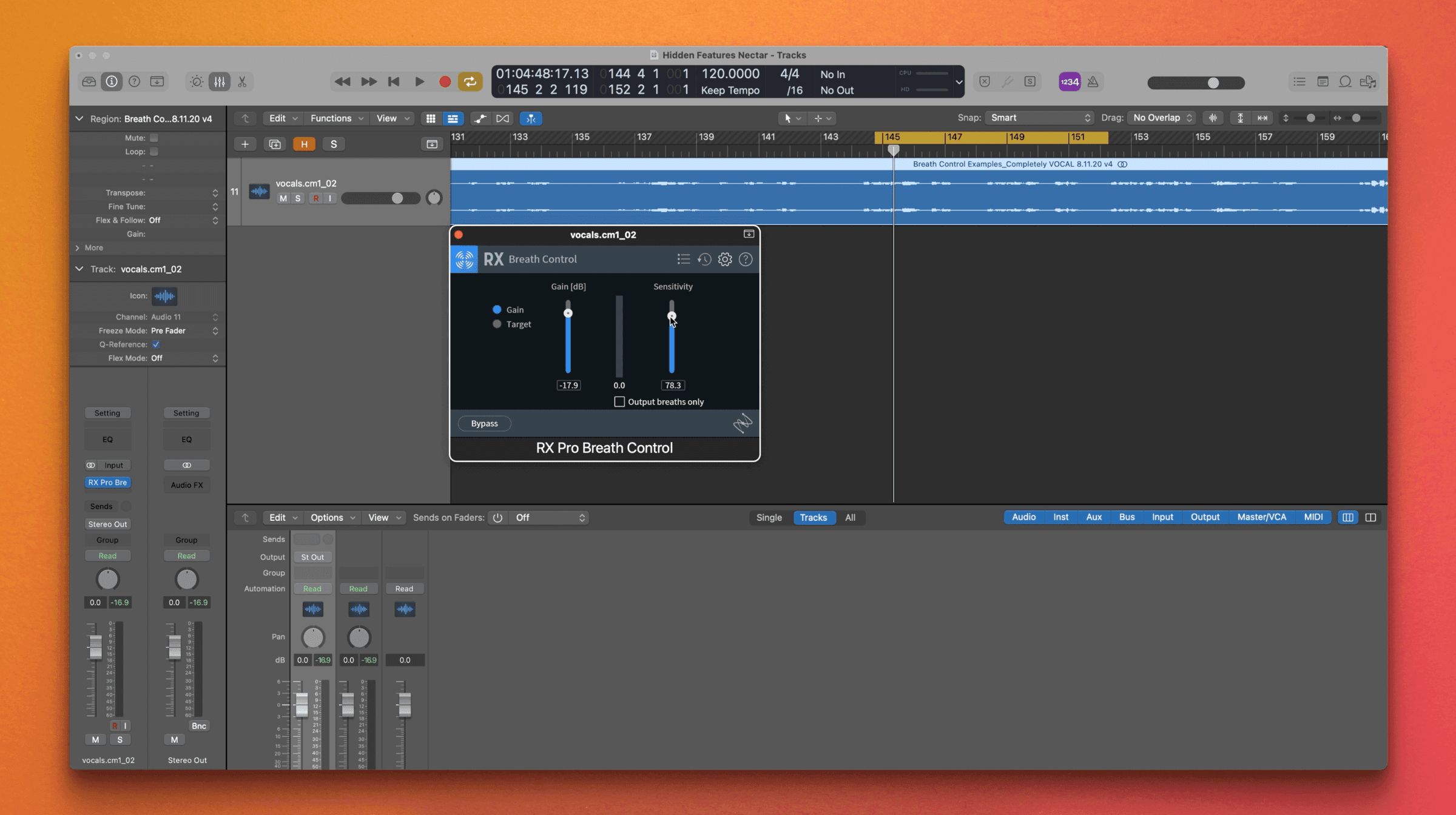The height and width of the screenshot is (815, 1456).
Task: Toggle Flex view button in Tracks toolbar
Action: (x=502, y=118)
